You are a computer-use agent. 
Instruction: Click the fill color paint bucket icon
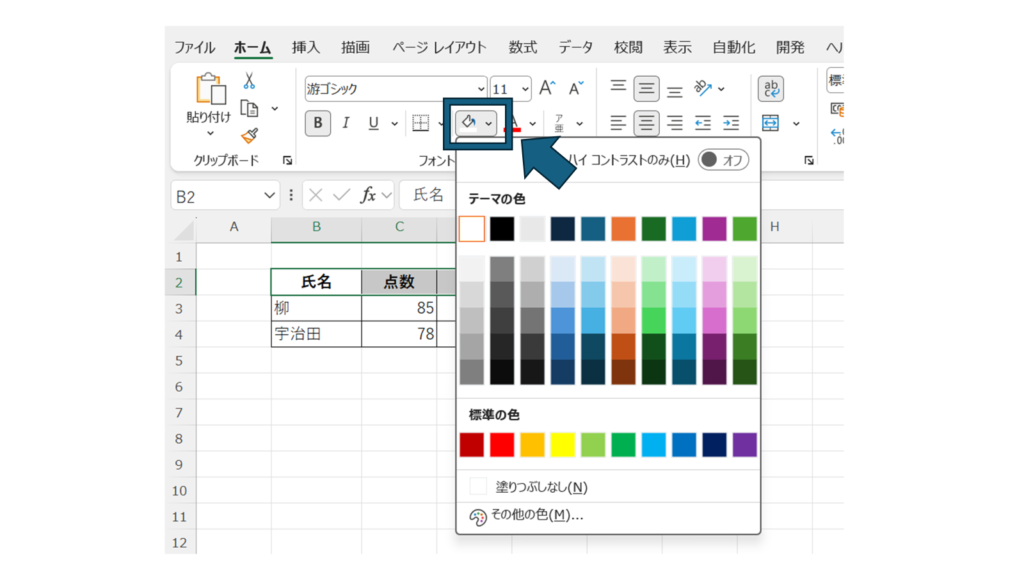tap(467, 123)
